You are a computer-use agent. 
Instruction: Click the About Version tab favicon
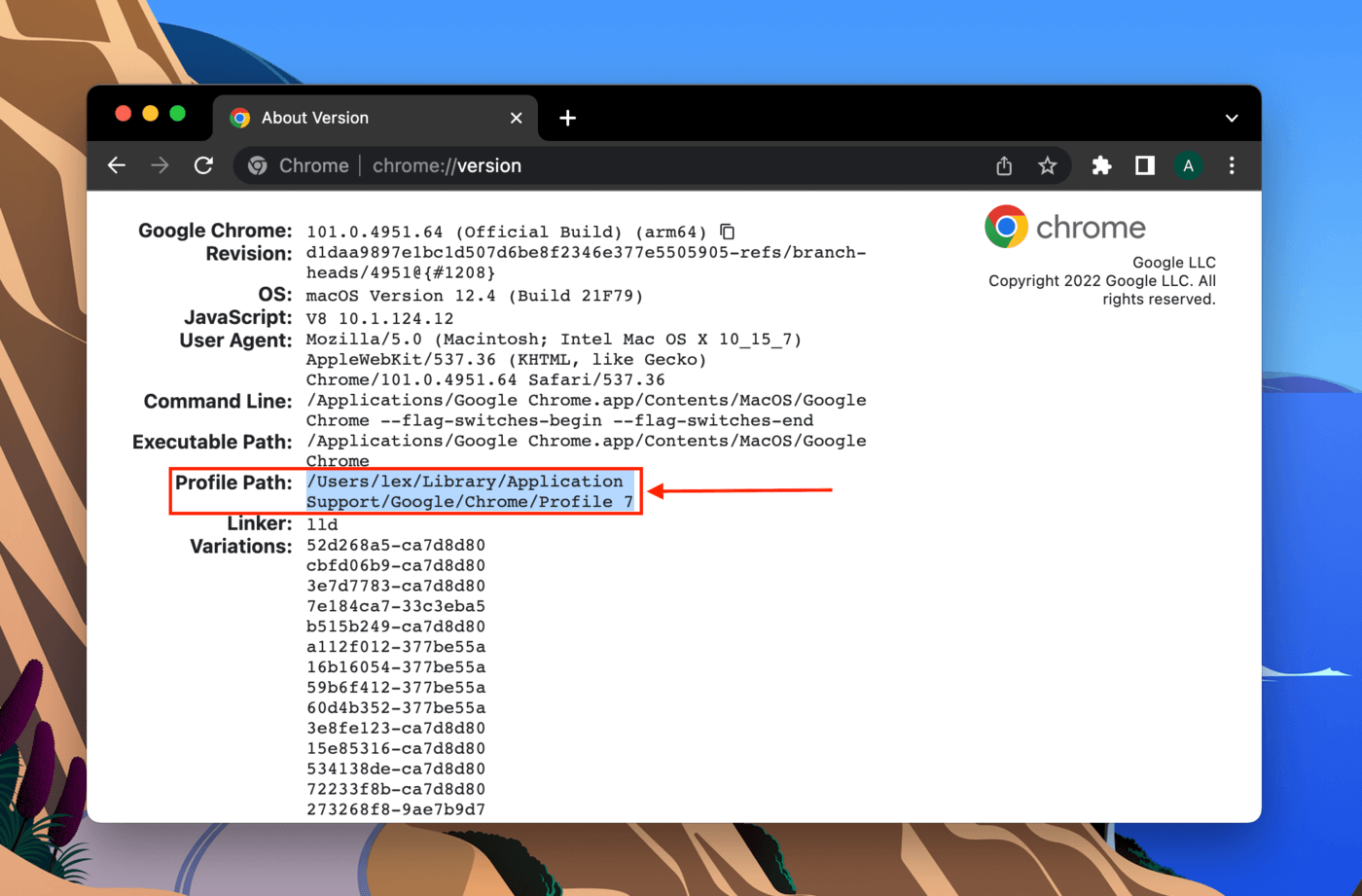[x=239, y=118]
